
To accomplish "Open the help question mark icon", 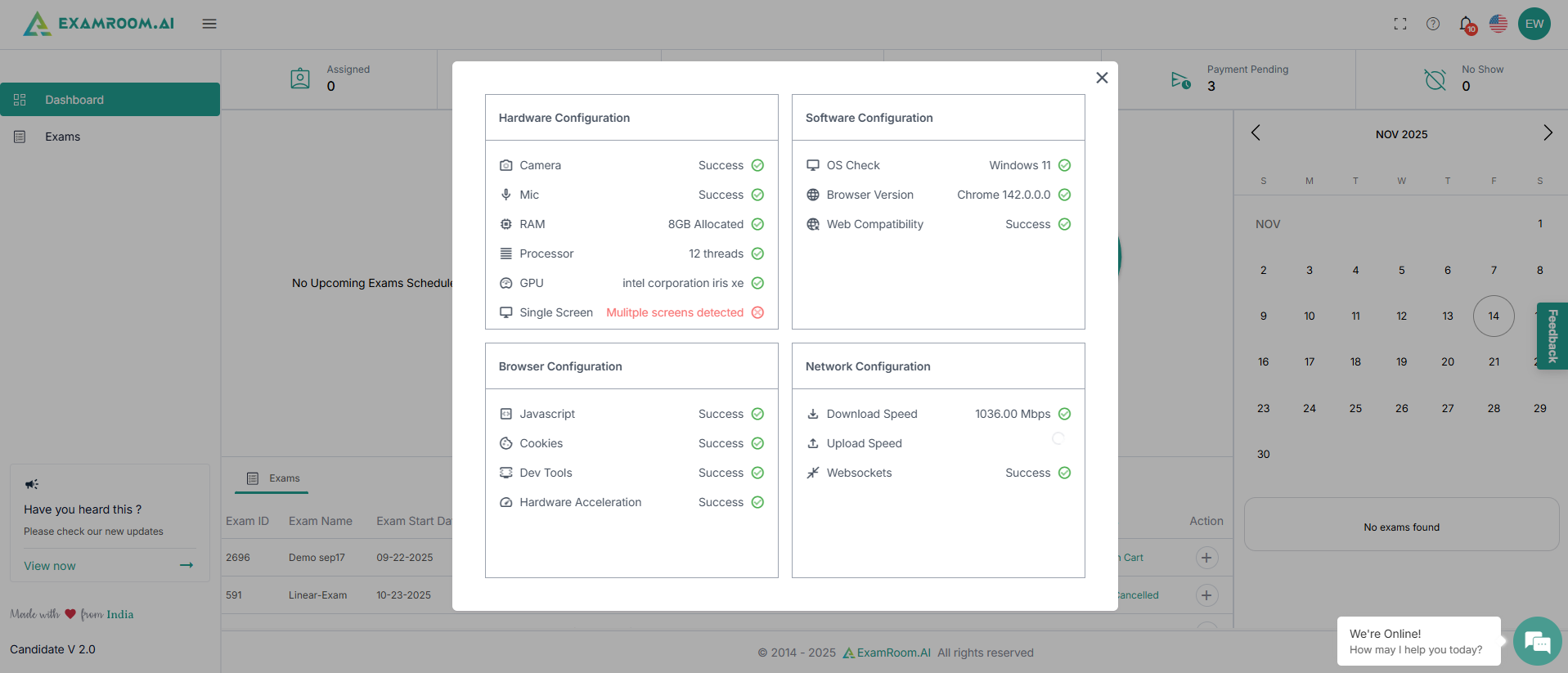I will (x=1433, y=24).
